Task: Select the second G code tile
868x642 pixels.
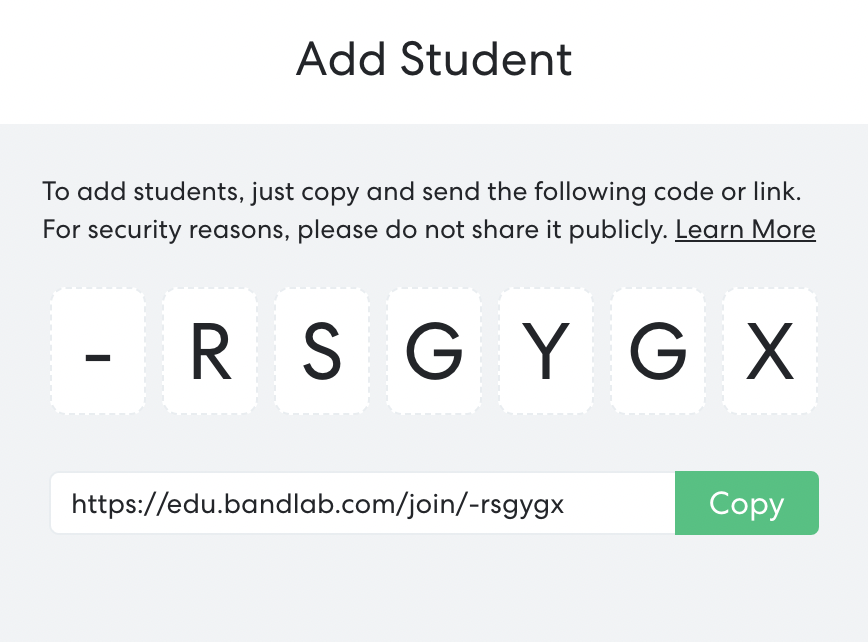Action: tap(657, 351)
